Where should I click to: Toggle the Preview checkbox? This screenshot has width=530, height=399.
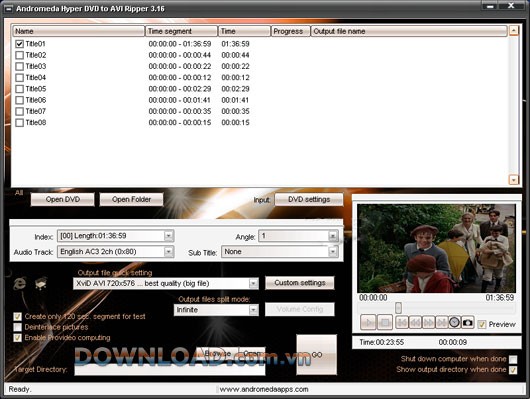(x=482, y=324)
